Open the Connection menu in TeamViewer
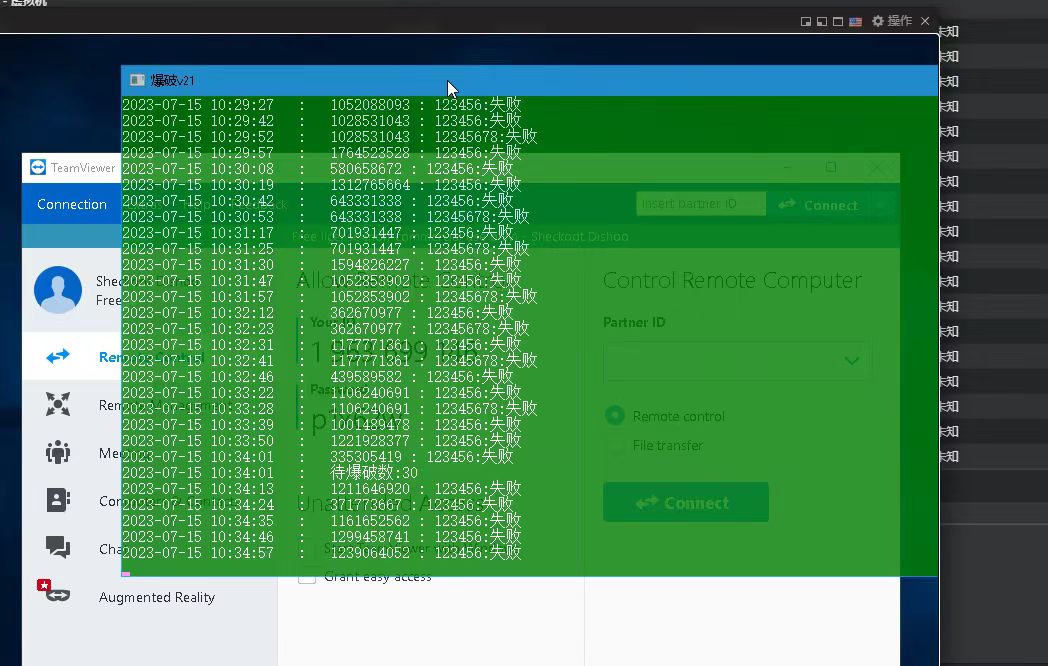The image size is (1048, 666). click(72, 204)
